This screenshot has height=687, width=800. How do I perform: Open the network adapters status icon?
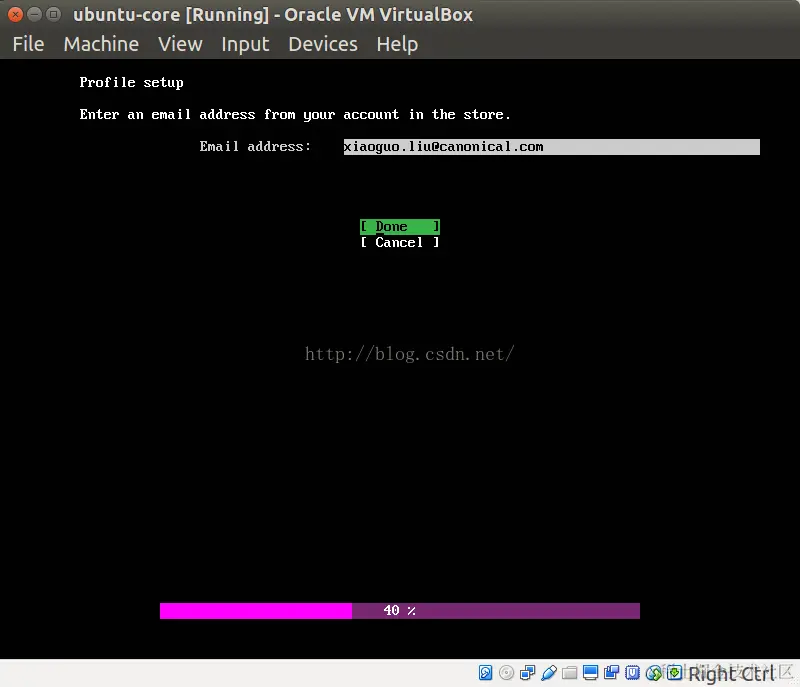[527, 673]
